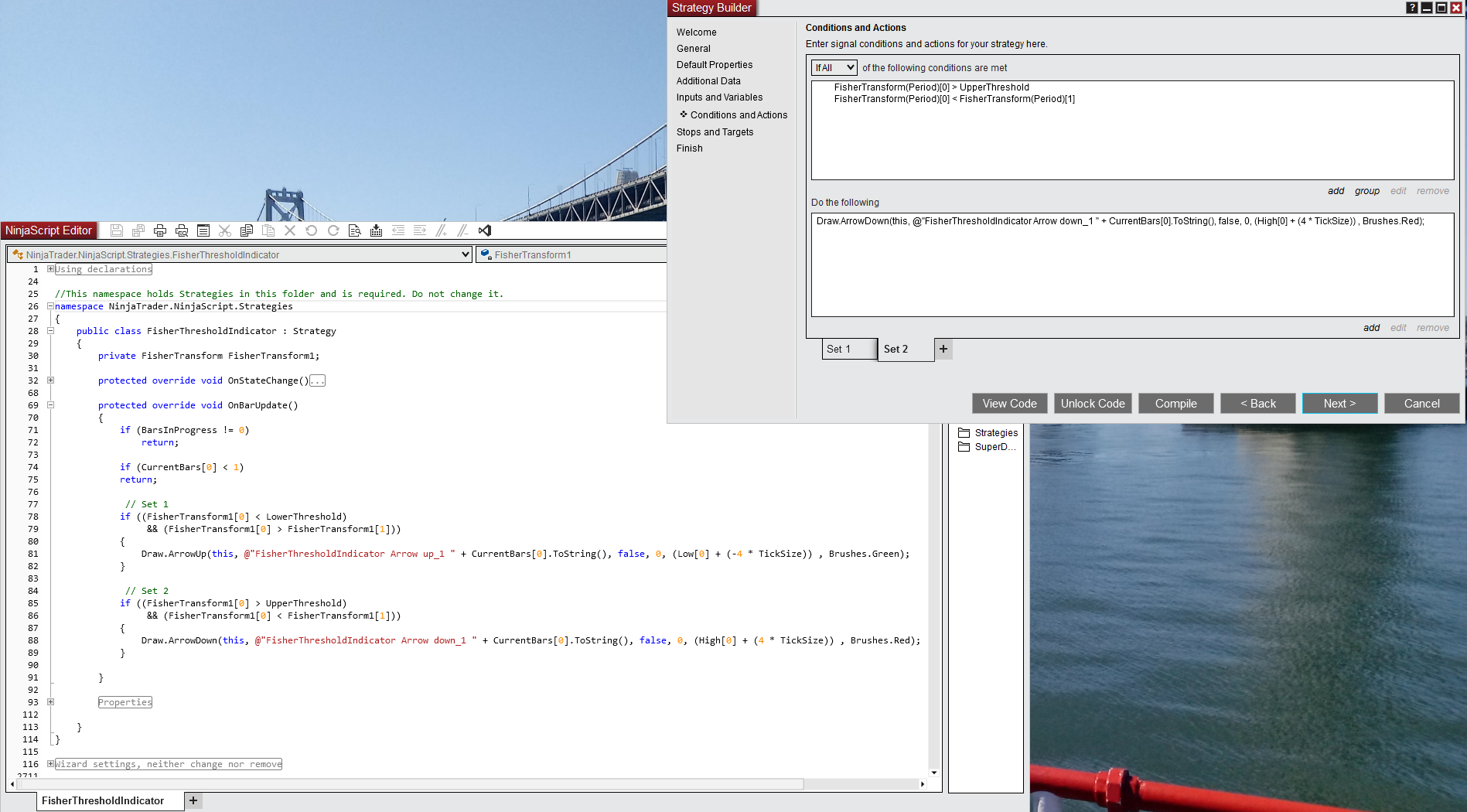Screen dimensions: 1467x812
Task: Click the View Code button
Action: (1009, 404)
